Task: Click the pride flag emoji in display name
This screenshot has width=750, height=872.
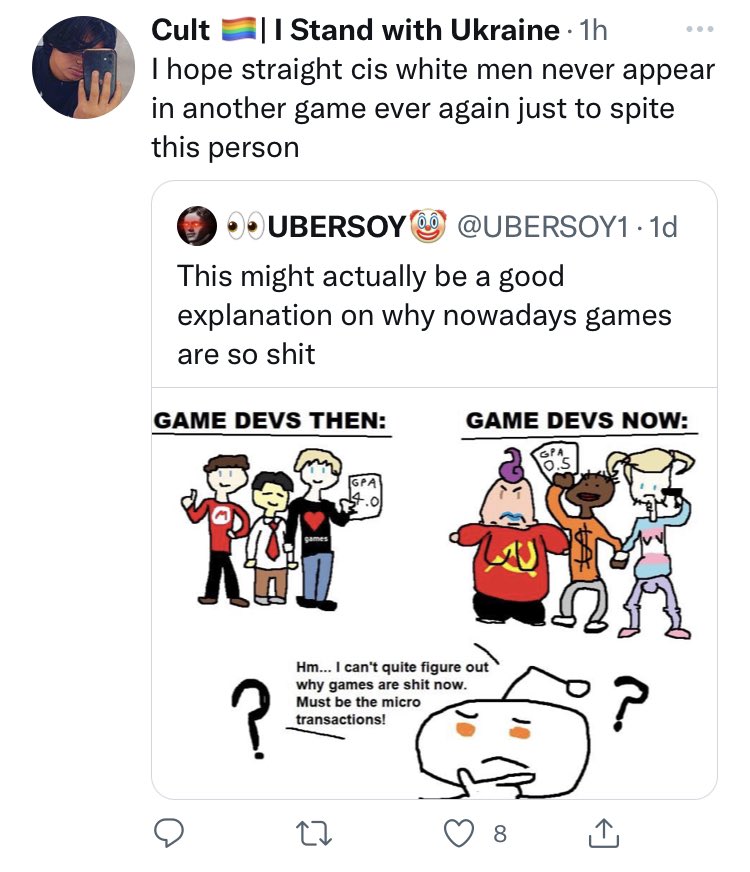Action: click(x=239, y=29)
